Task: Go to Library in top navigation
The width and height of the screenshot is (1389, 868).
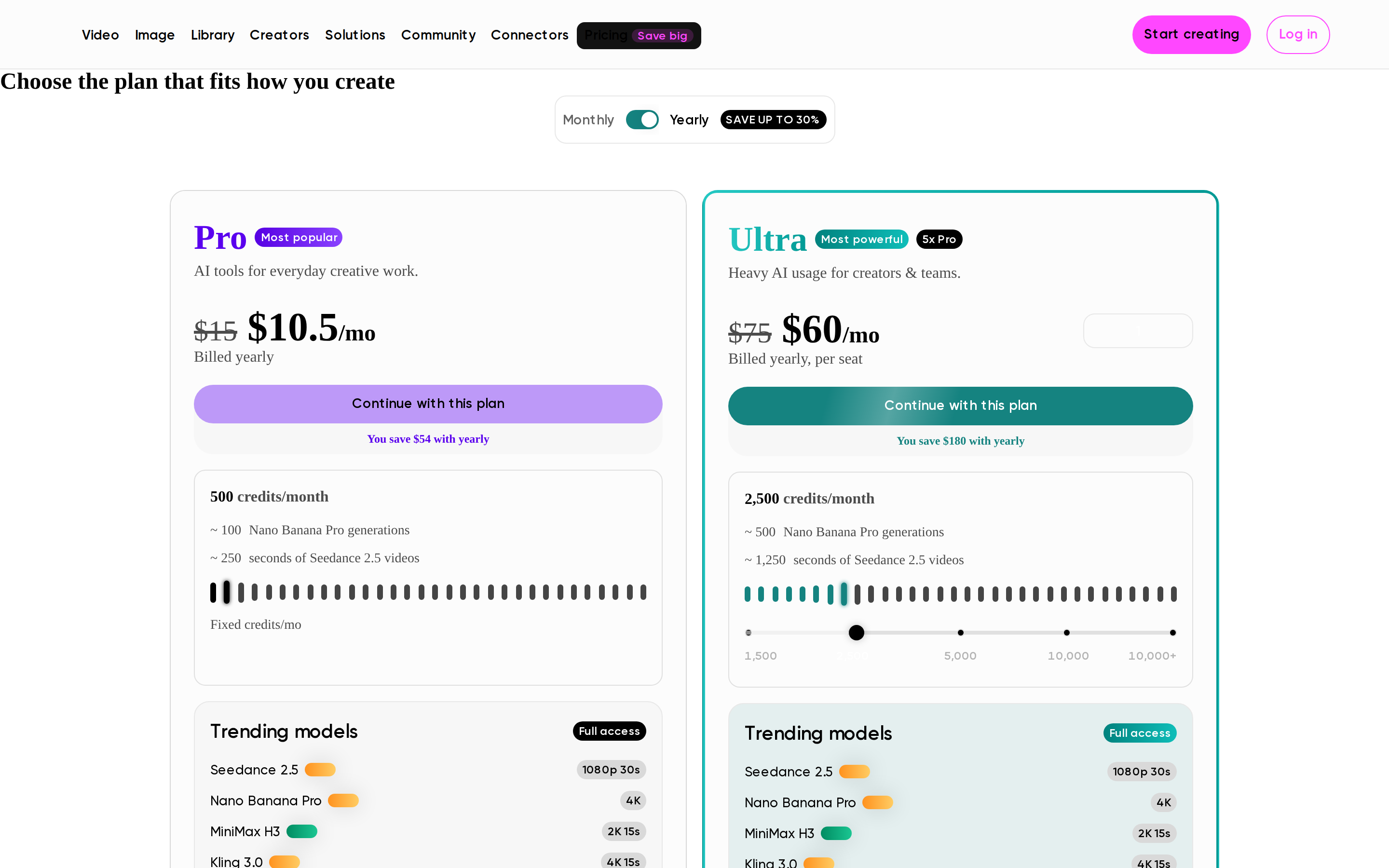Action: pos(212,35)
